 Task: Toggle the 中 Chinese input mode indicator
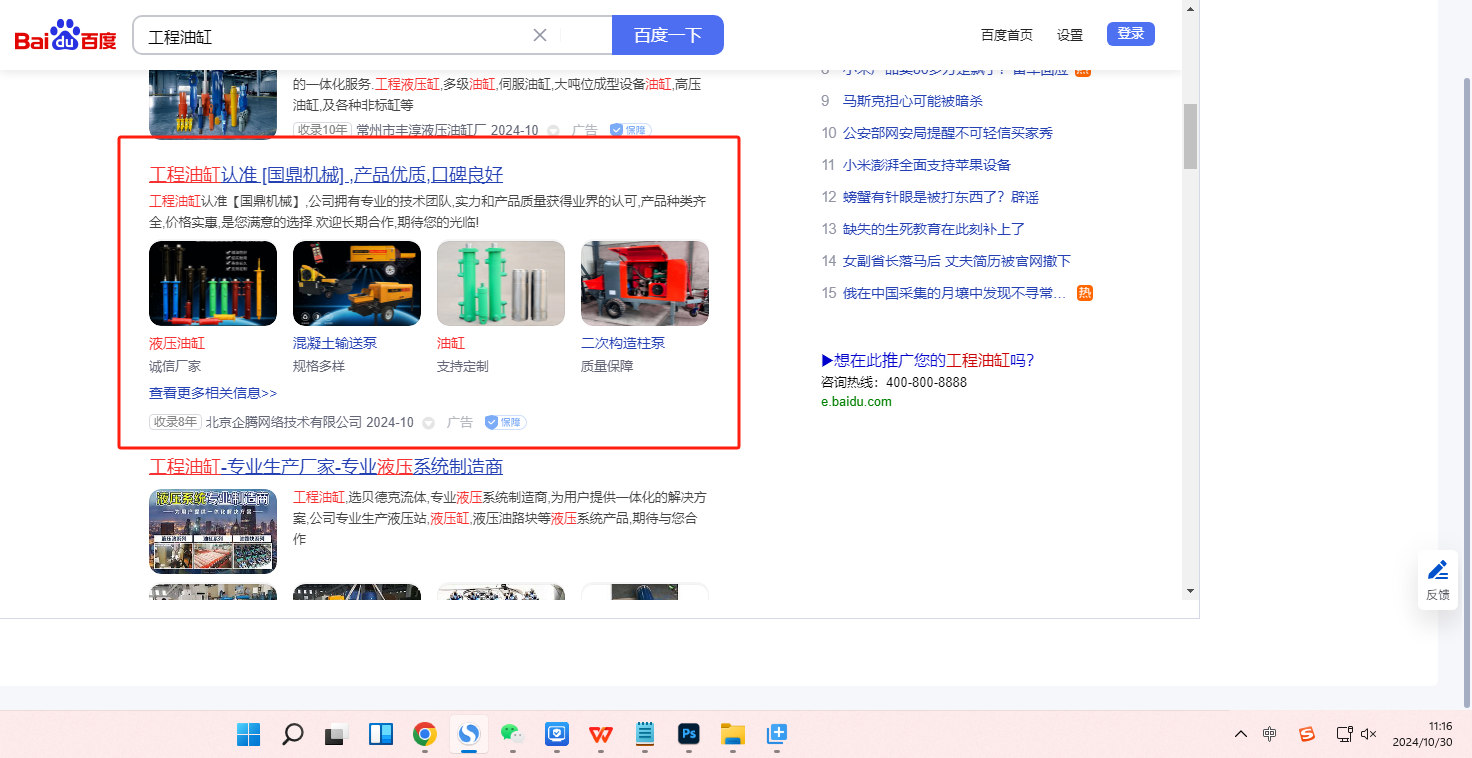click(1269, 735)
